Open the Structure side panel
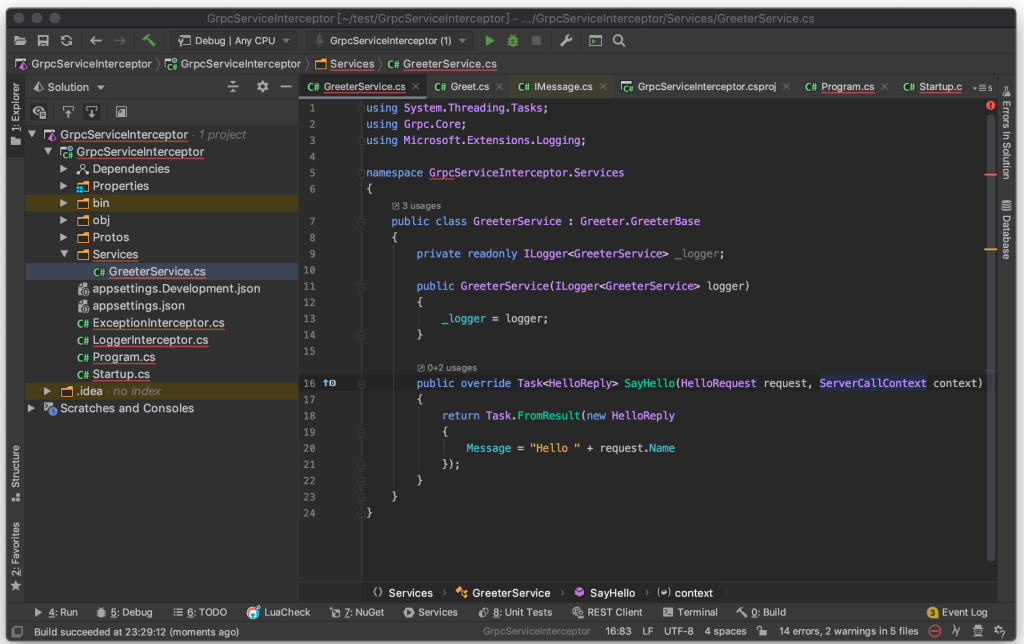Screen dimensions: 1024x644 (x=16, y=474)
